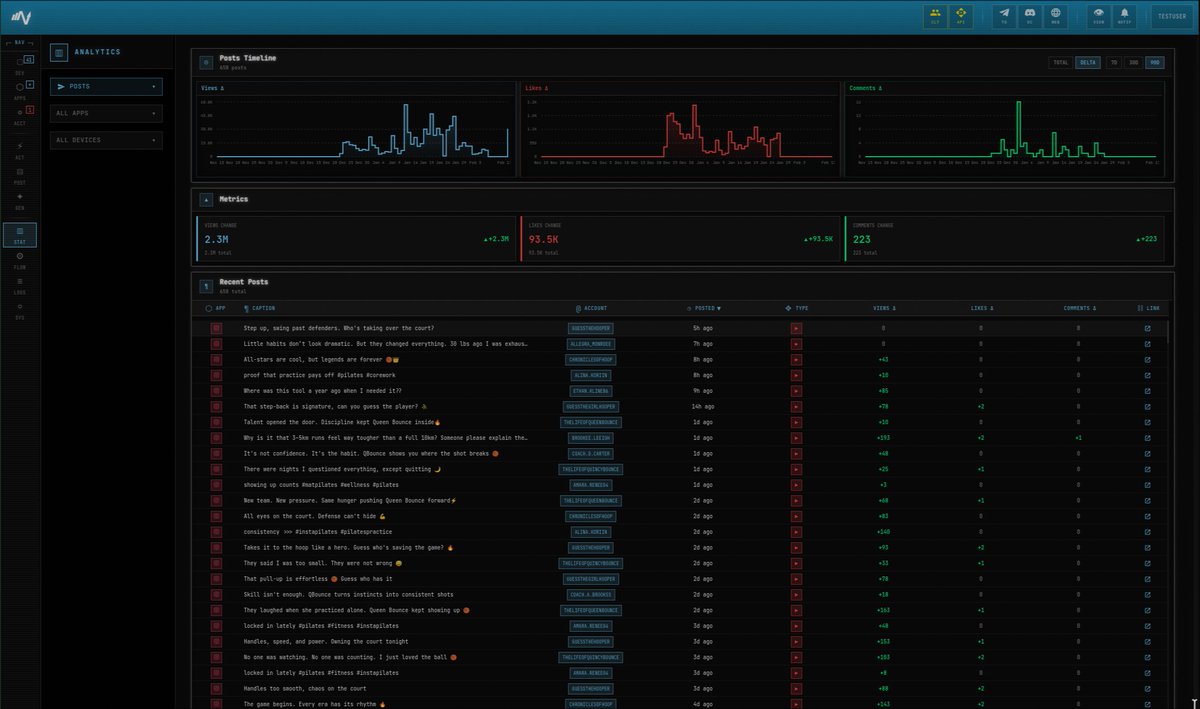This screenshot has width=1200, height=709.
Task: Open the Telegram TG link icon
Action: tap(1004, 16)
